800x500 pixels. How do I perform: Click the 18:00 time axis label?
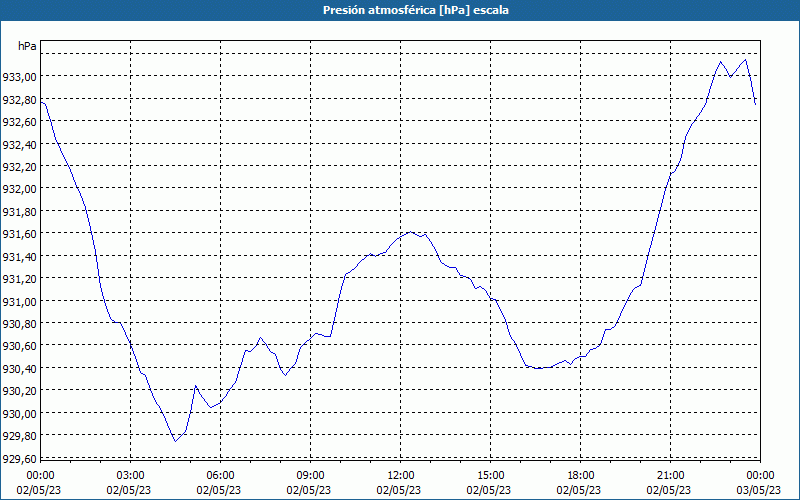click(x=581, y=476)
